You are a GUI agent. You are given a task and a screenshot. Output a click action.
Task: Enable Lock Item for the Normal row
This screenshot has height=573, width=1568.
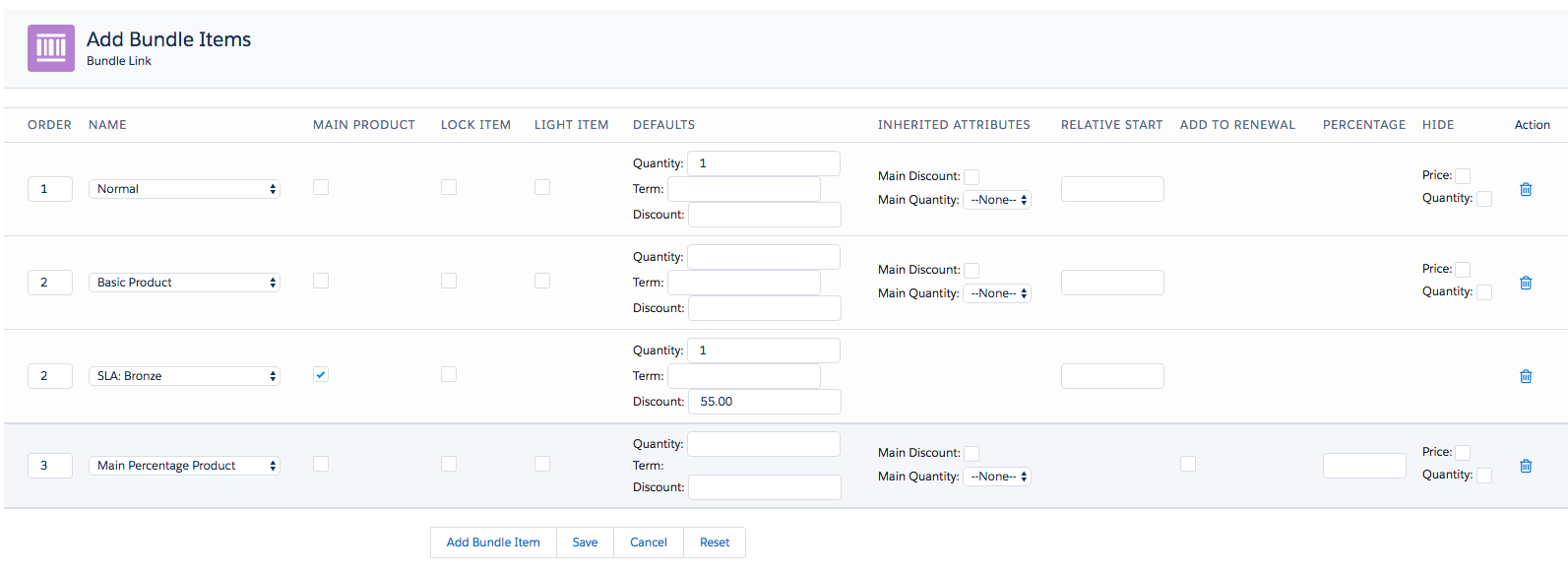tap(449, 187)
